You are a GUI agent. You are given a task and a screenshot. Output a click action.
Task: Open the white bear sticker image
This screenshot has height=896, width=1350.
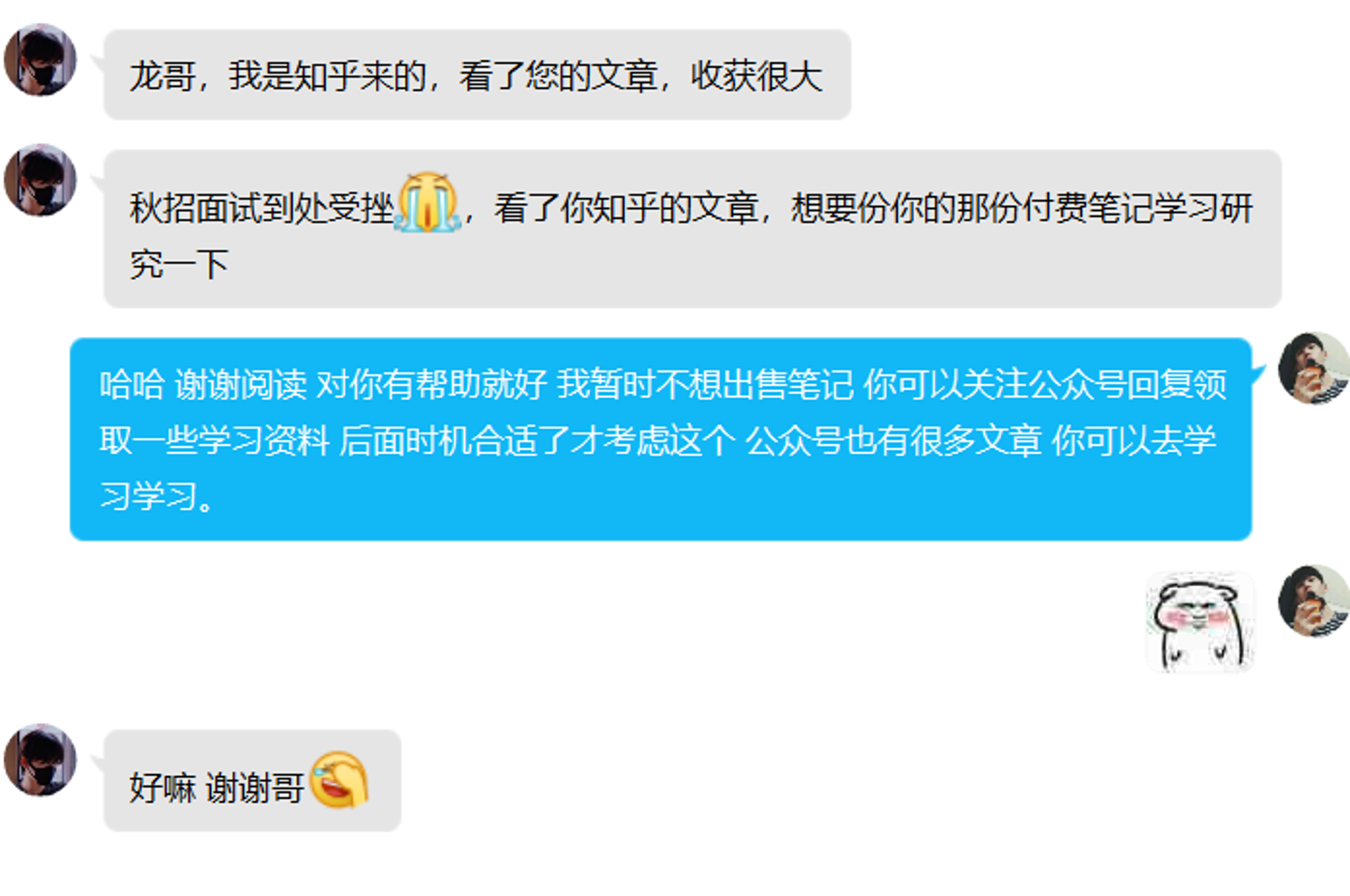(x=1200, y=622)
